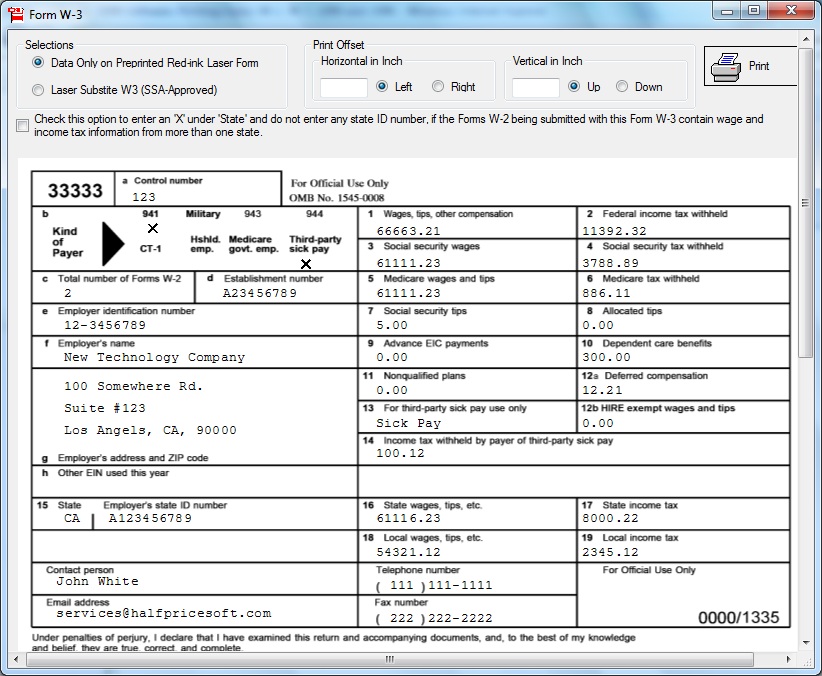
Task: Select 'Data Only on Preprinted Red-ink Laser Form'
Action: pos(37,62)
